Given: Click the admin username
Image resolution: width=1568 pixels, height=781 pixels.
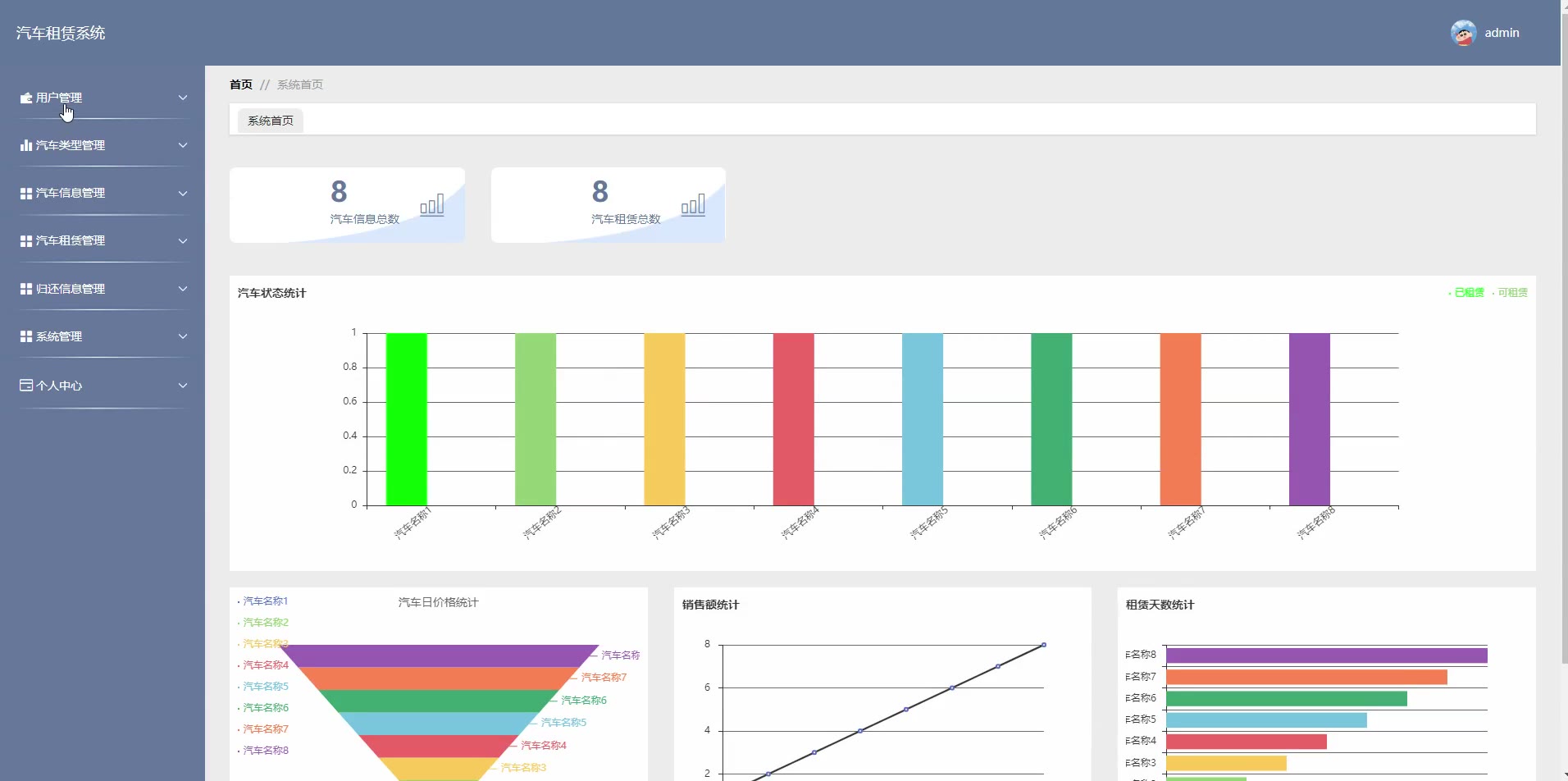Looking at the screenshot, I should click(1502, 33).
